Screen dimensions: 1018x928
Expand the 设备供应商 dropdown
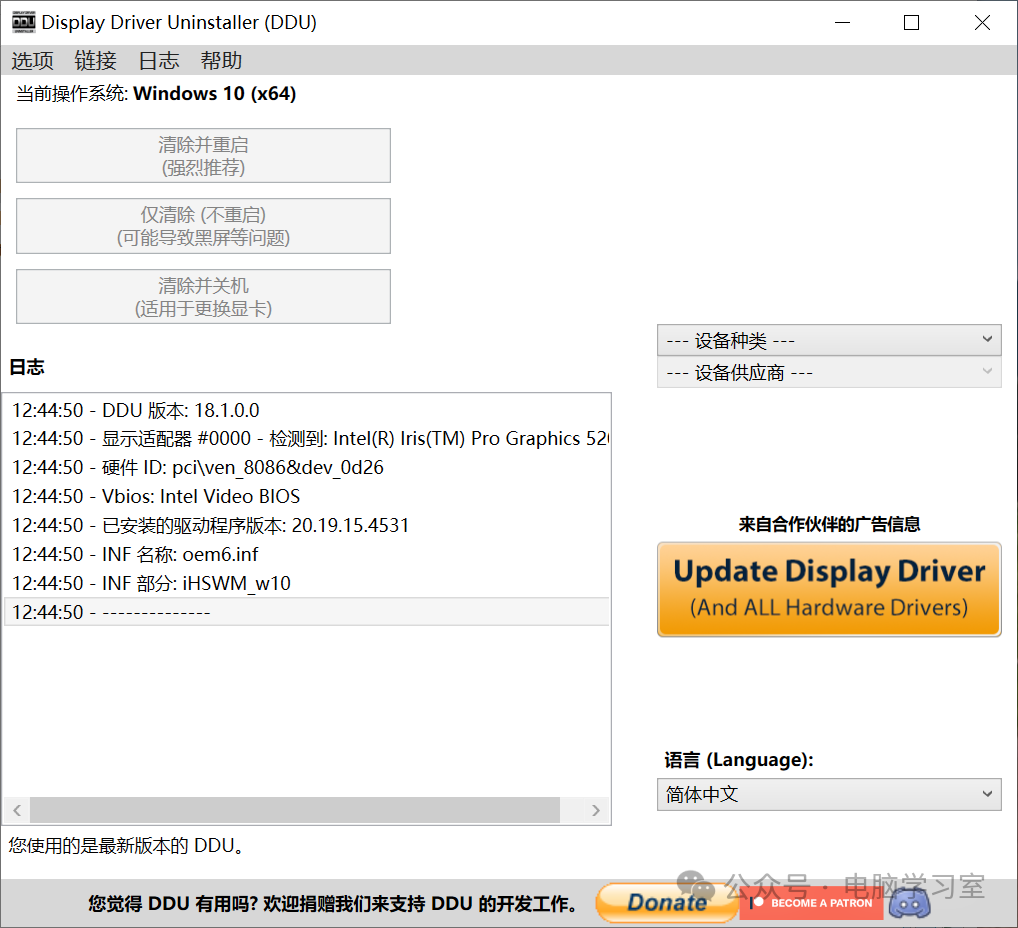(x=829, y=373)
